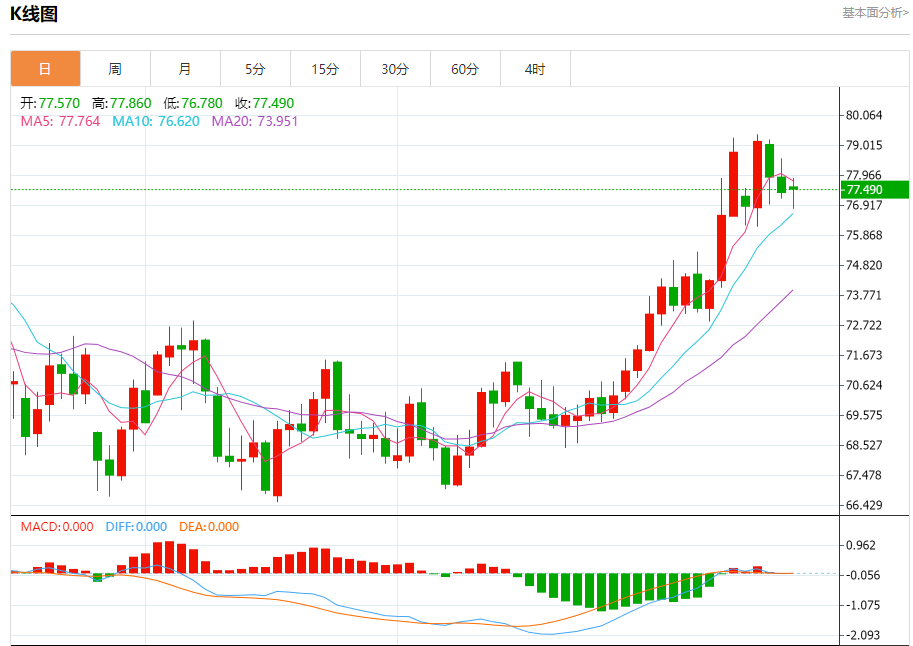The image size is (913, 646).
Task: Click the 67.478 price axis label
Action: (x=864, y=475)
